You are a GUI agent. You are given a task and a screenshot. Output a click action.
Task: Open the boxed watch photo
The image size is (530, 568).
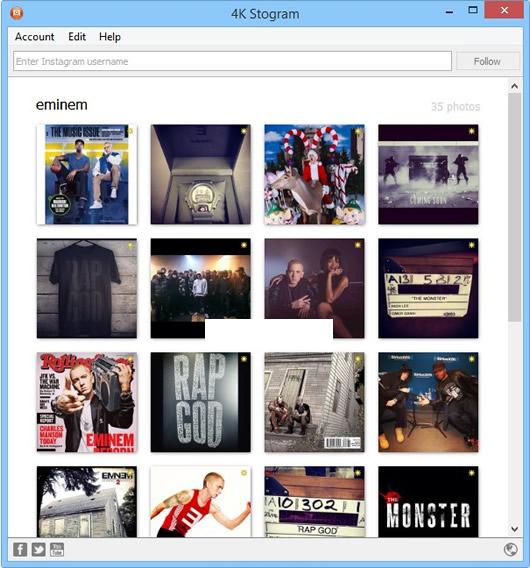click(201, 174)
